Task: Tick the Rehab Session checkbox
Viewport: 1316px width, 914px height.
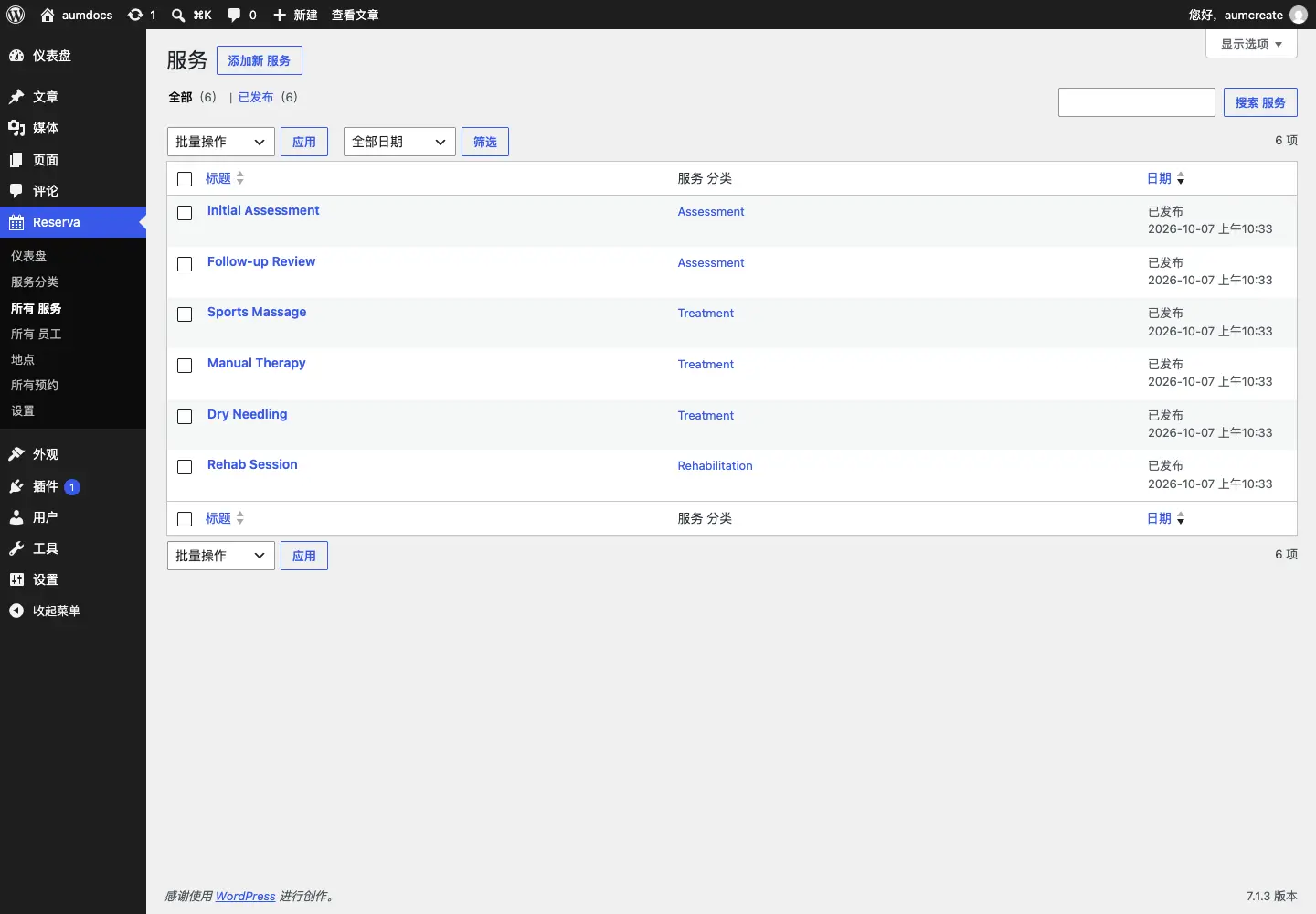Action: pyautogui.click(x=185, y=467)
